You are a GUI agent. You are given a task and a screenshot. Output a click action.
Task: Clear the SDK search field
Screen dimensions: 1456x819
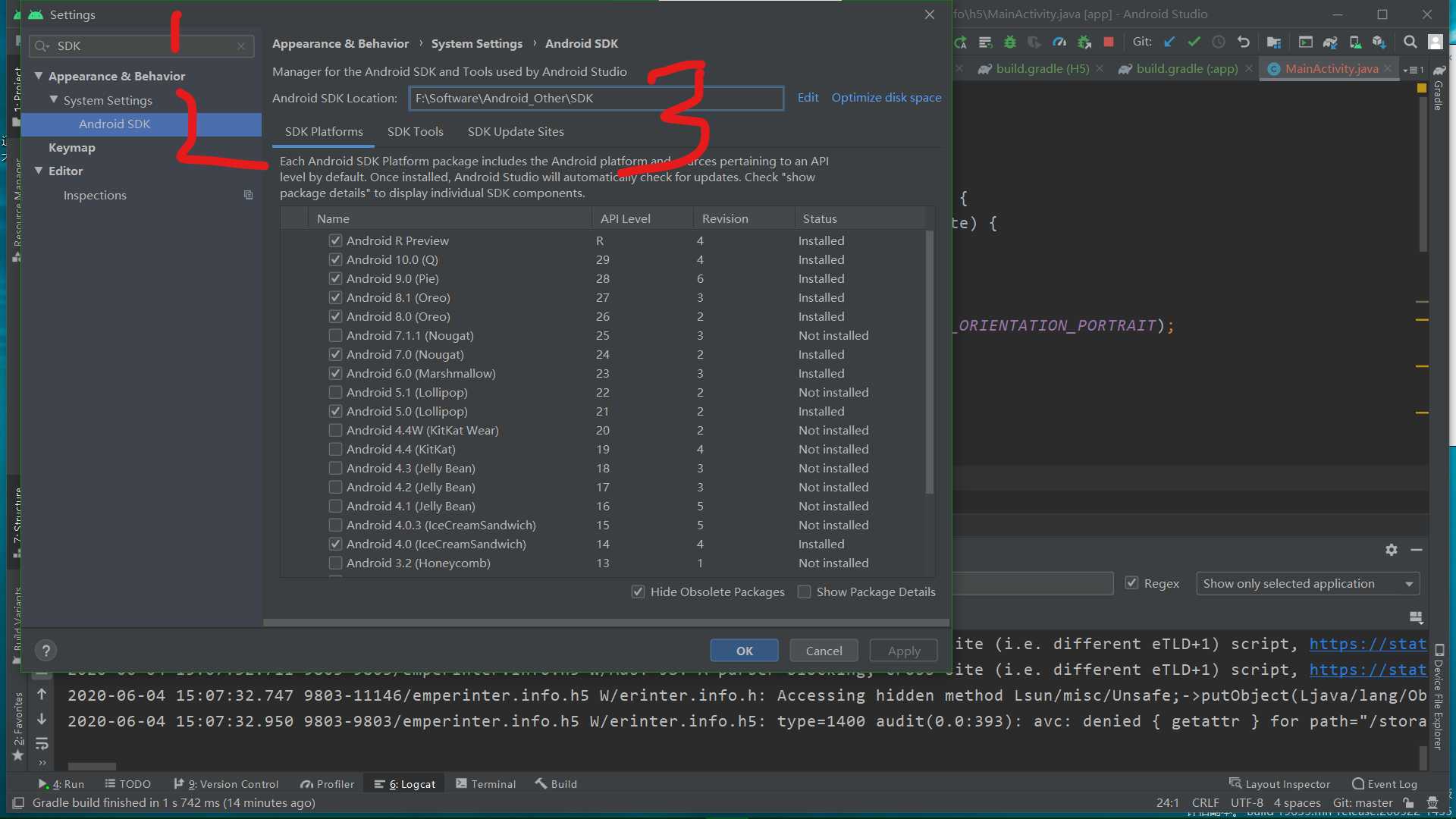click(x=241, y=46)
